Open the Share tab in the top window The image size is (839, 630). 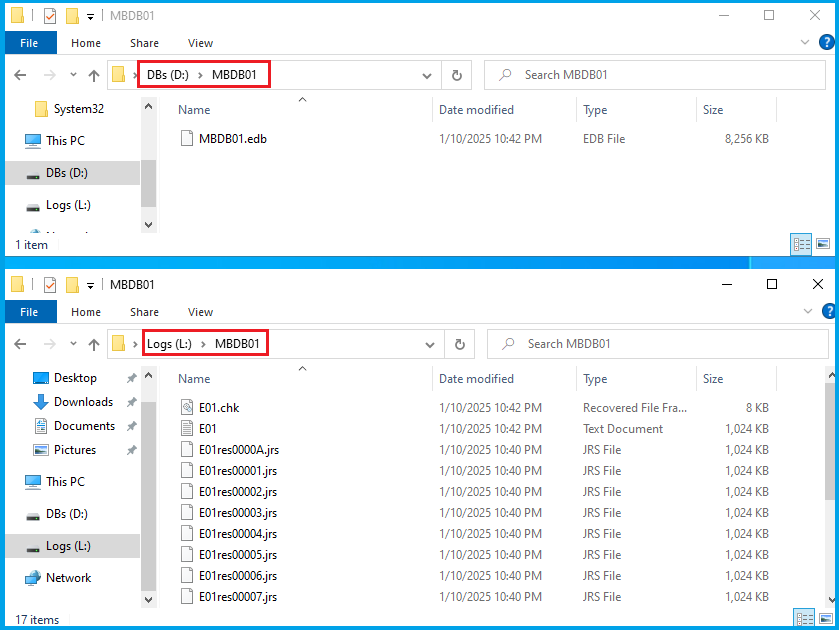144,43
